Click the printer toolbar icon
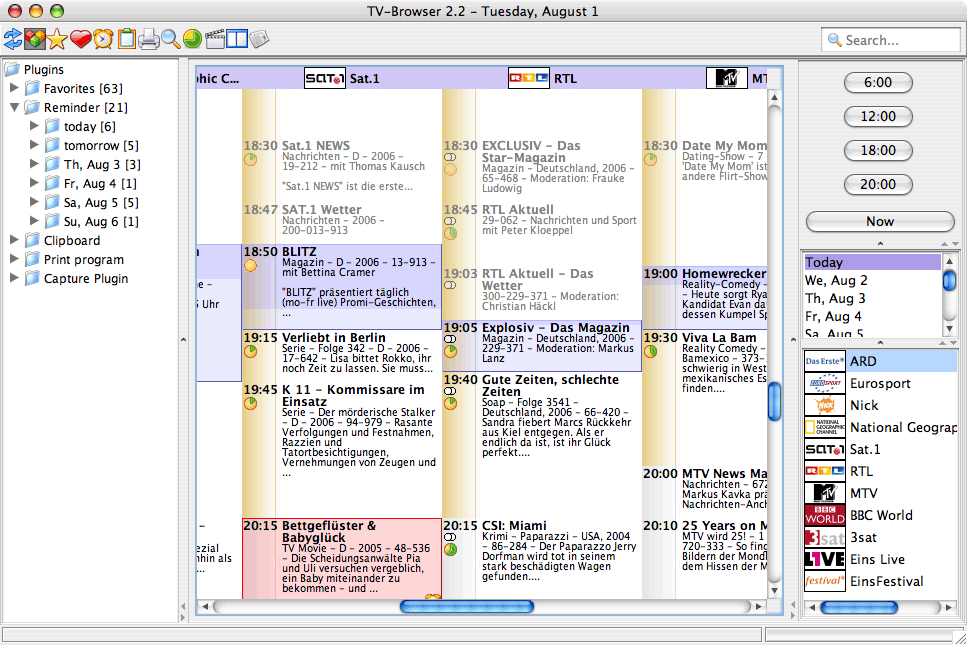The image size is (967, 645). 149,39
